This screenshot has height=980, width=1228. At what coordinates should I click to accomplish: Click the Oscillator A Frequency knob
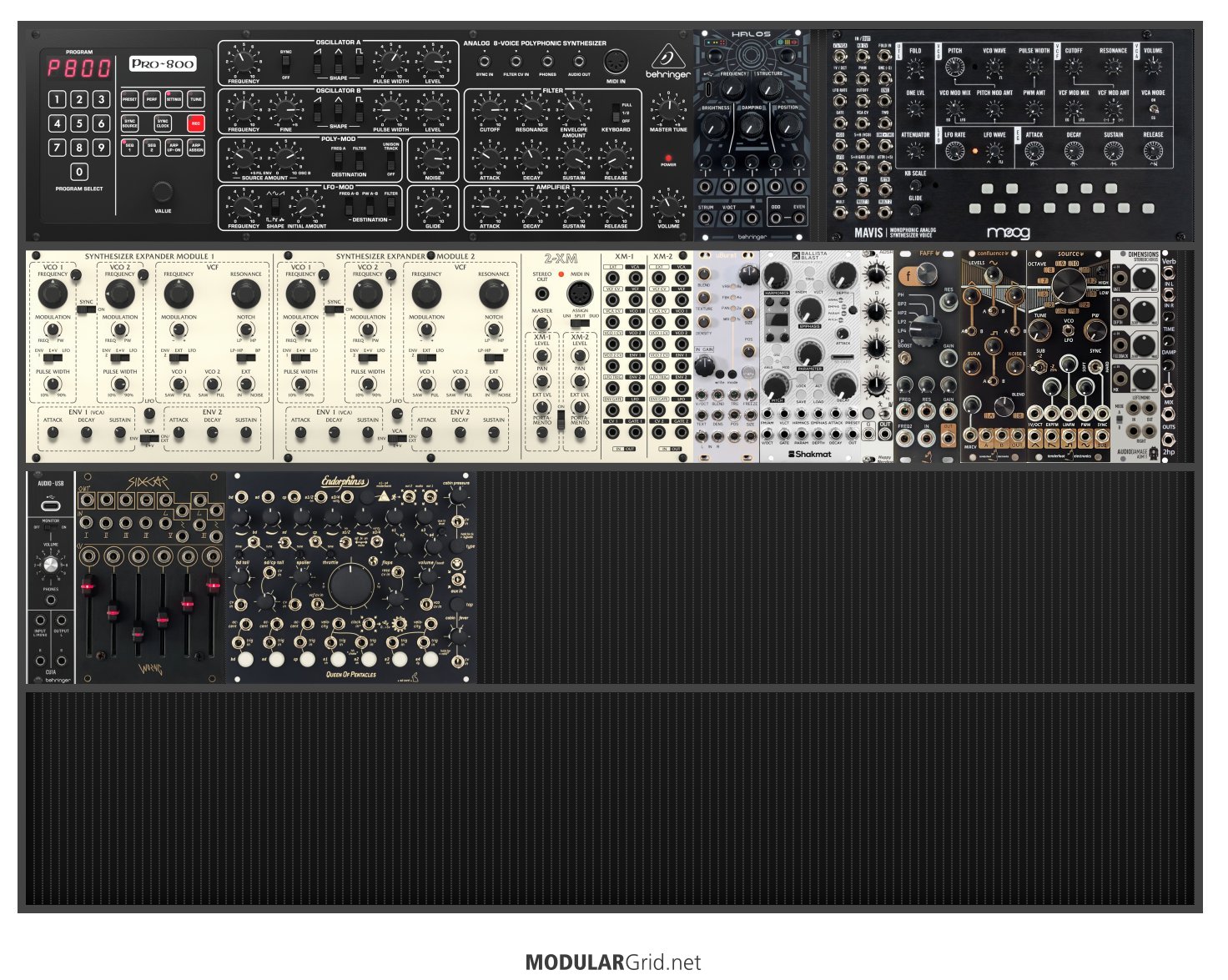[244, 61]
